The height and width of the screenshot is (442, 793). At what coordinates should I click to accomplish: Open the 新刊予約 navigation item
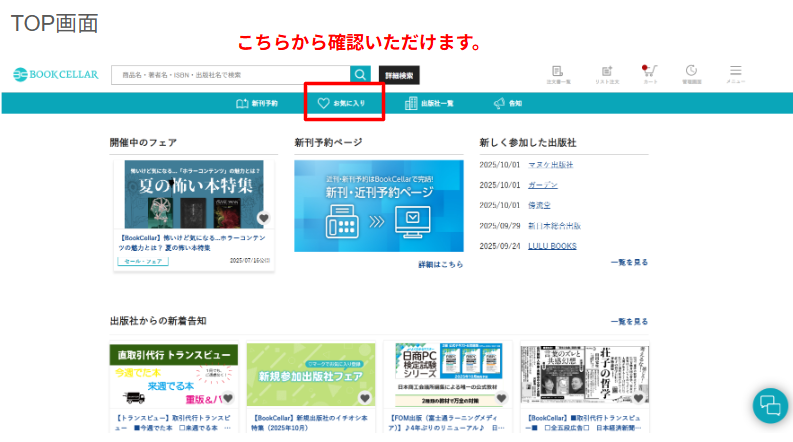(257, 103)
